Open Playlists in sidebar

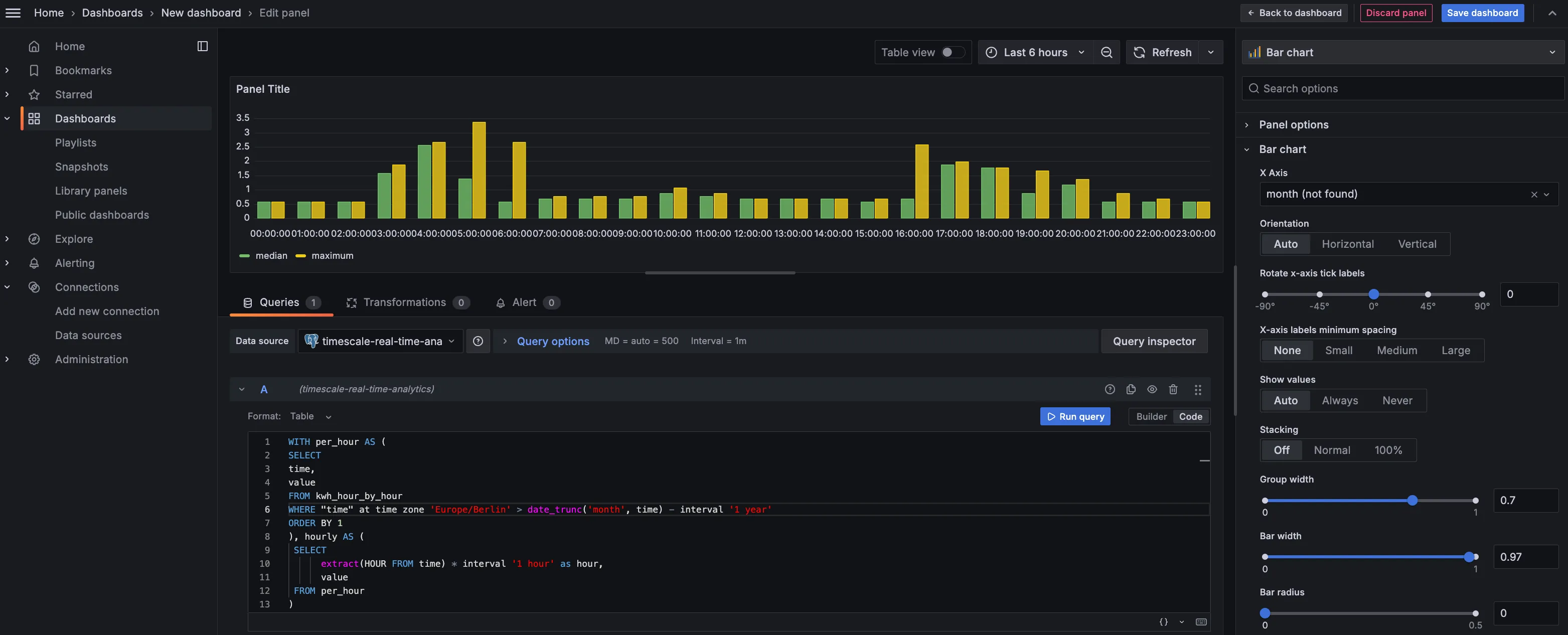pos(75,142)
